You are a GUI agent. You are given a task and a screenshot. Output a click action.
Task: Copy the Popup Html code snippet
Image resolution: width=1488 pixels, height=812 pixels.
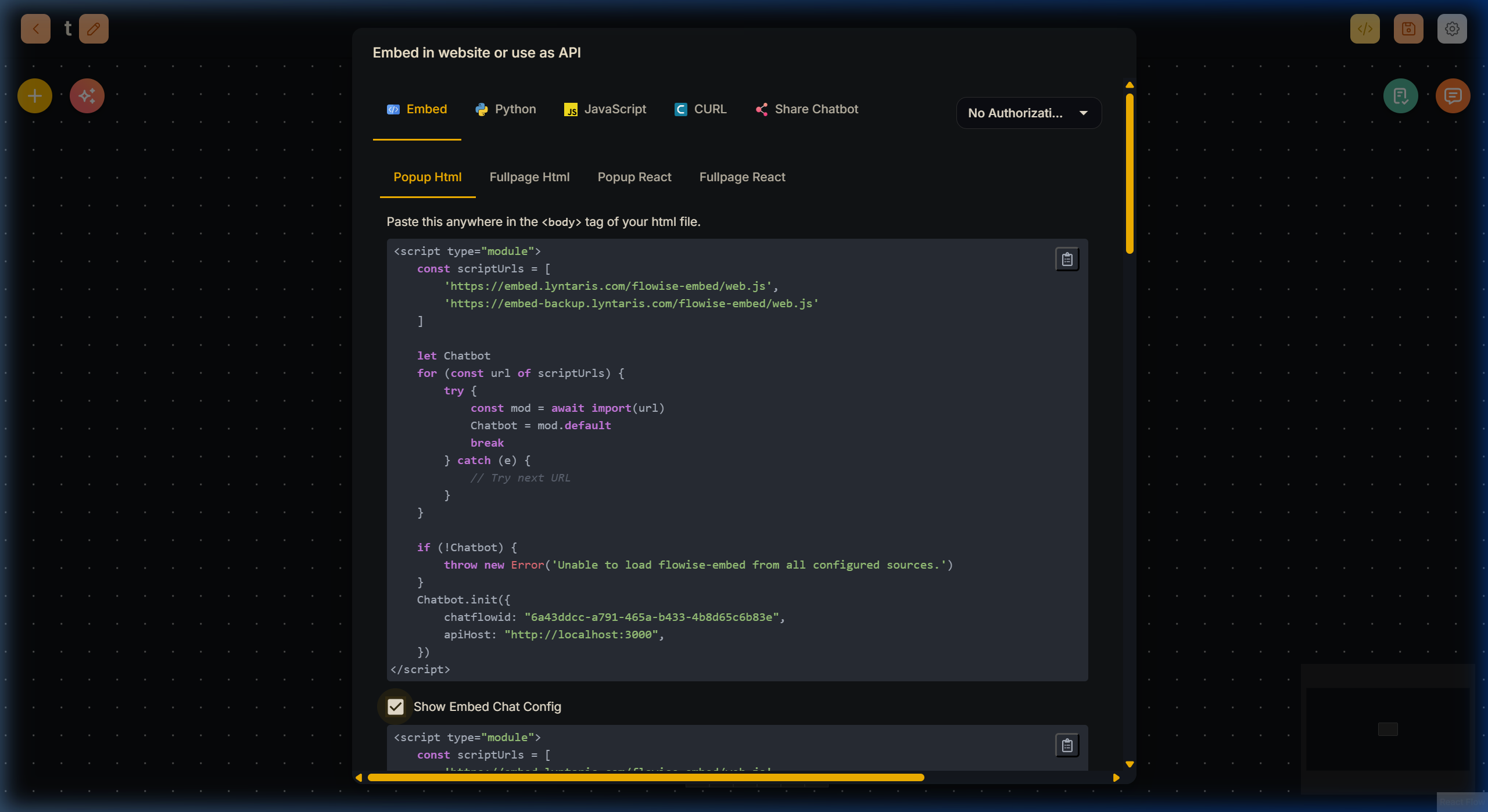coord(1067,259)
